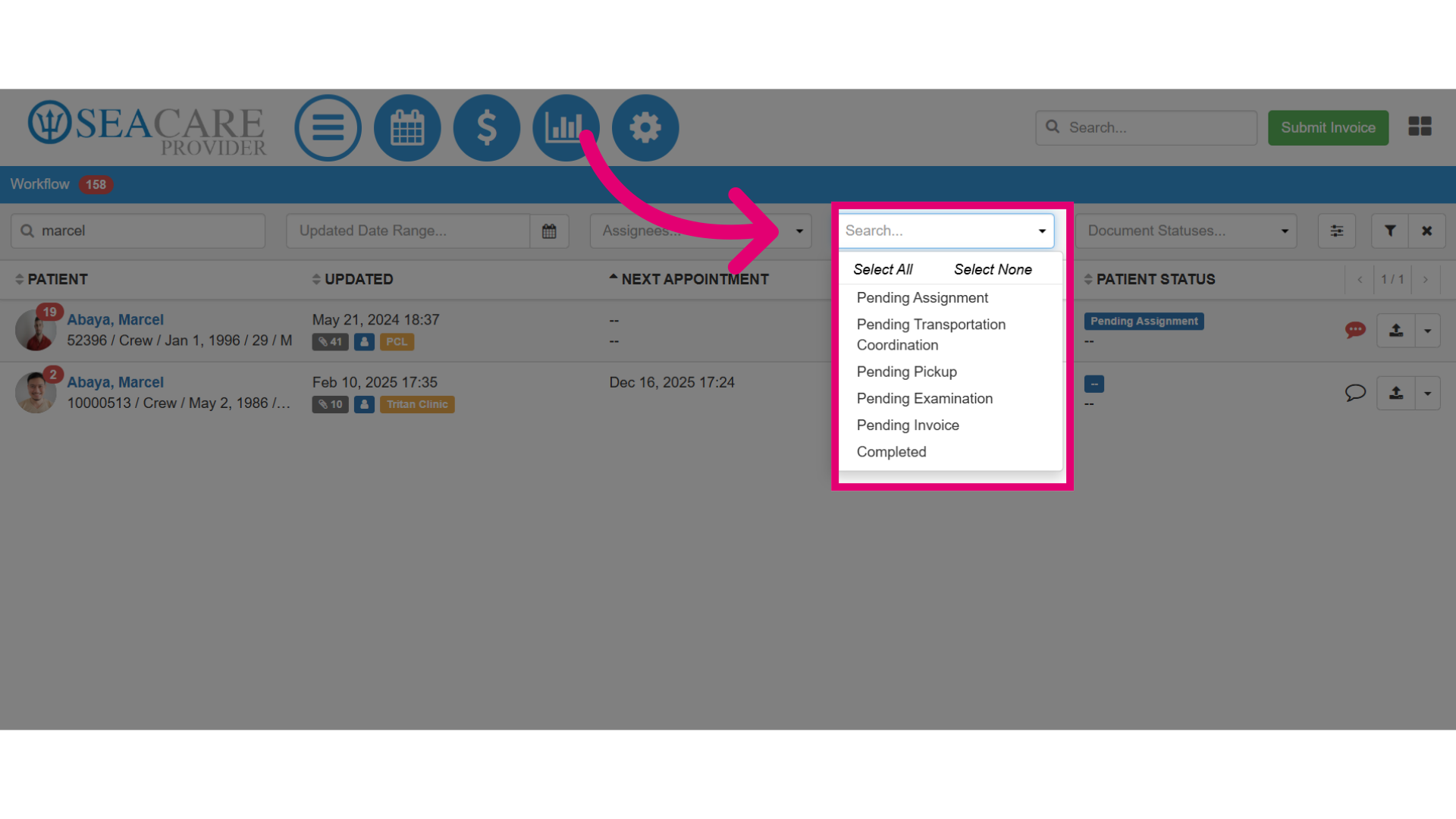The height and width of the screenshot is (819, 1456).
Task: Click date text 'May 21, 2024 18:37'
Action: (x=375, y=320)
